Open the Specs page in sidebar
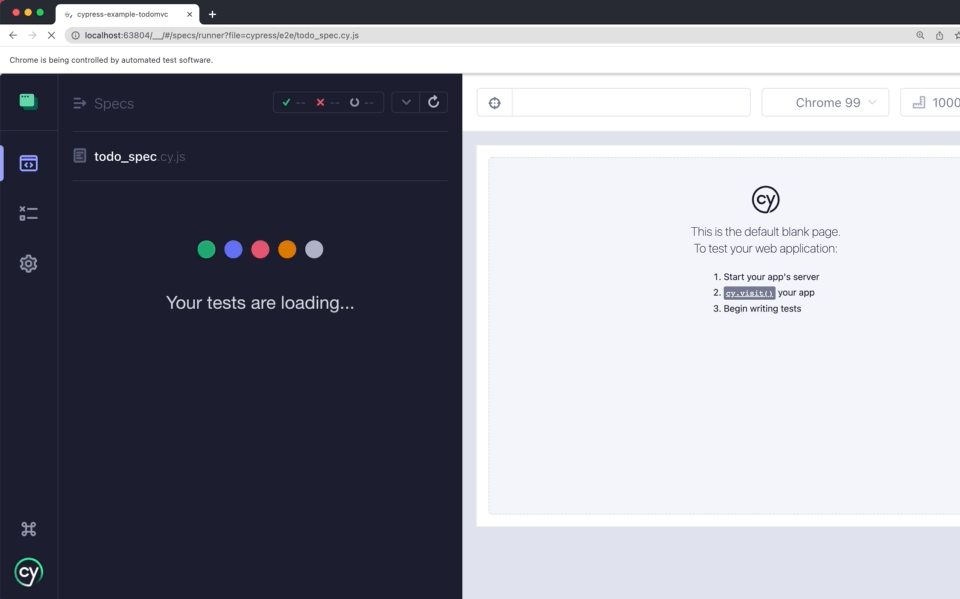Image resolution: width=960 pixels, height=599 pixels. click(x=28, y=163)
